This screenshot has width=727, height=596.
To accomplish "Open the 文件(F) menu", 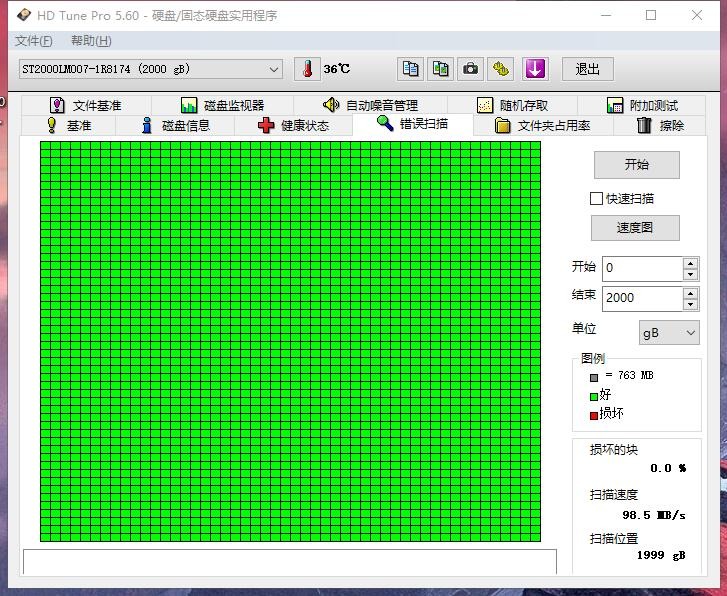I will point(33,41).
